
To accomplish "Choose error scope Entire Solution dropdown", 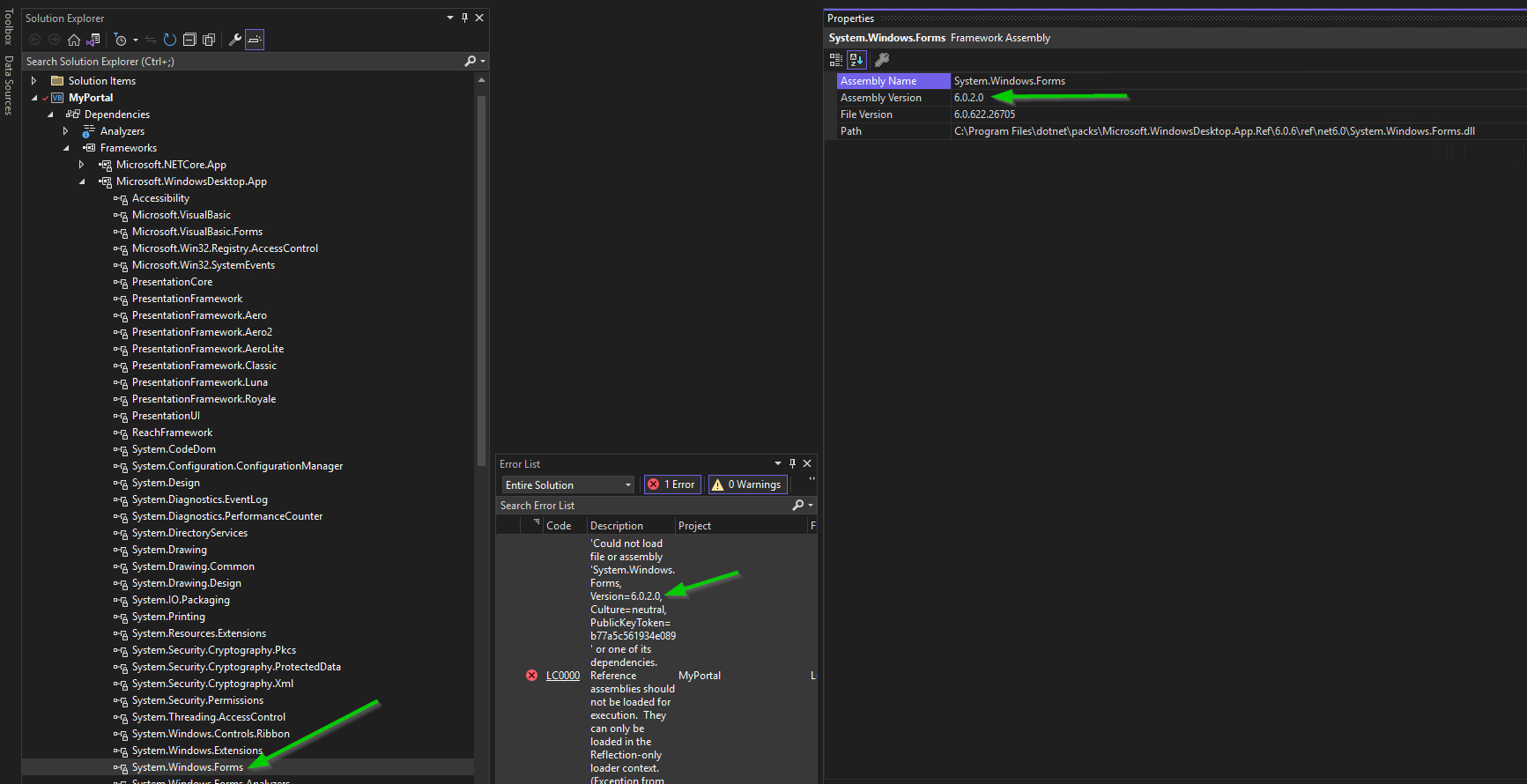I will 568,485.
